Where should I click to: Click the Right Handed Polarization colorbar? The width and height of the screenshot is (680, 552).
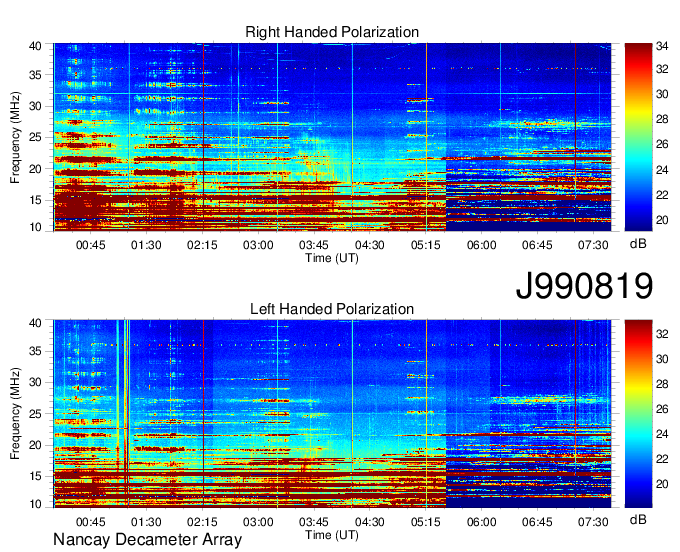(638, 137)
